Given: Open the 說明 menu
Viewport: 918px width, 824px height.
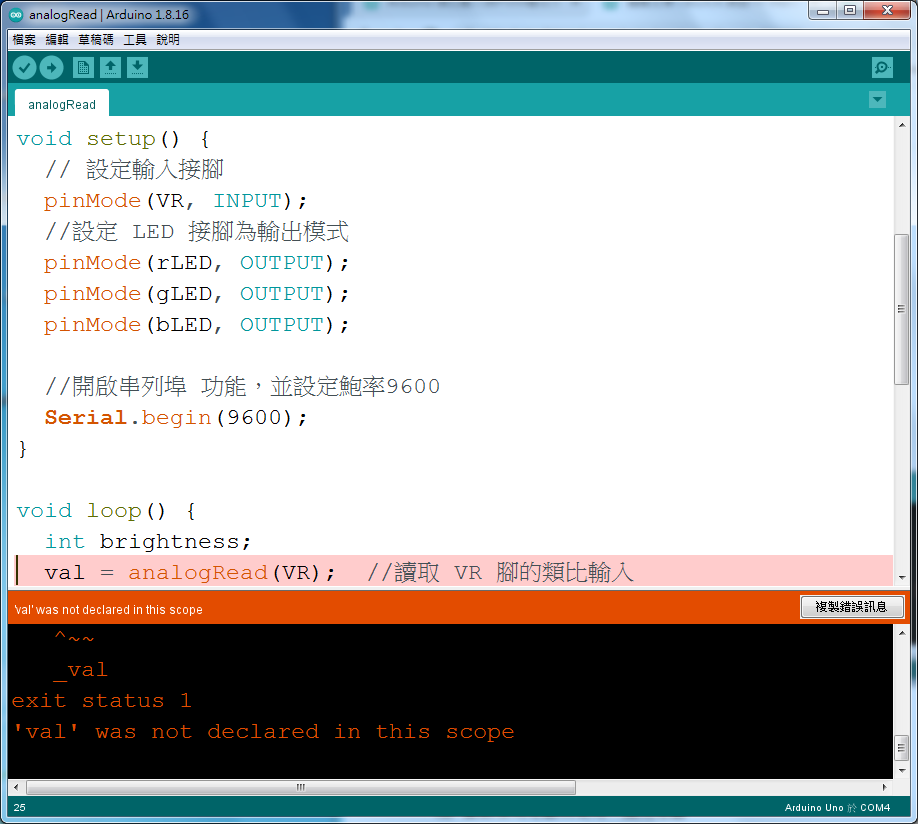Looking at the screenshot, I should tap(168, 40).
